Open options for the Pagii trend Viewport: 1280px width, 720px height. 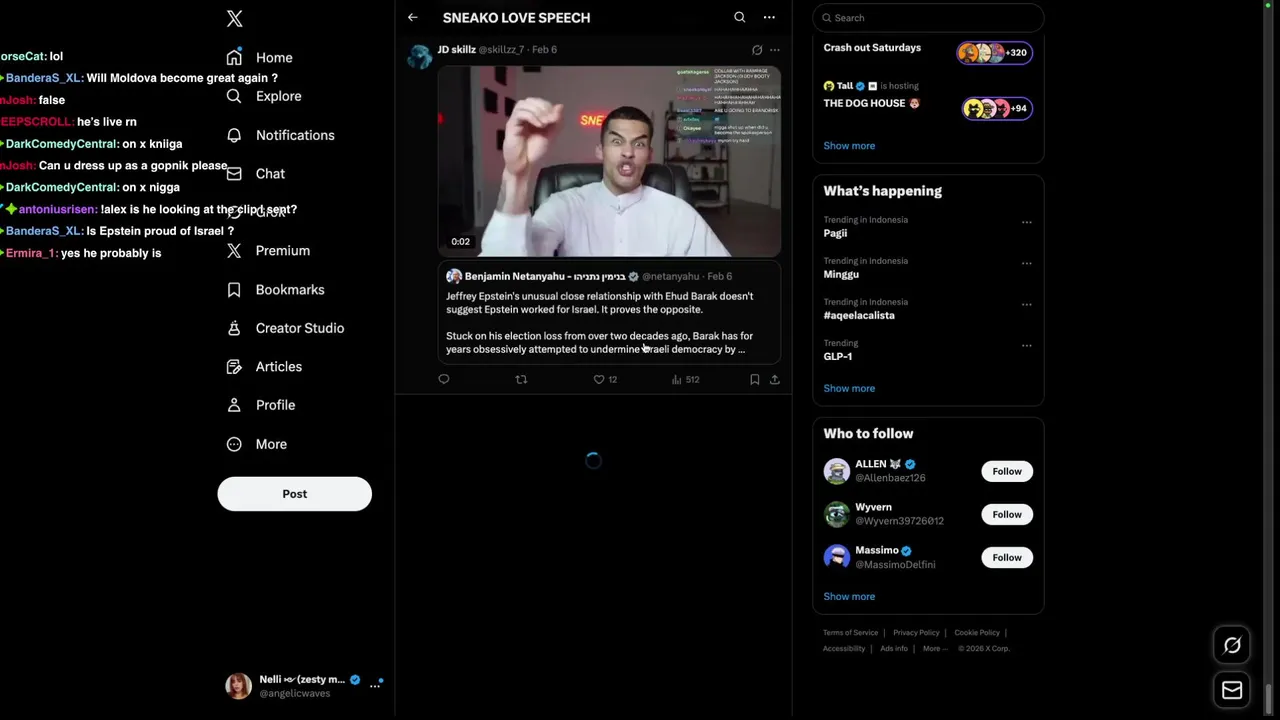point(1026,223)
